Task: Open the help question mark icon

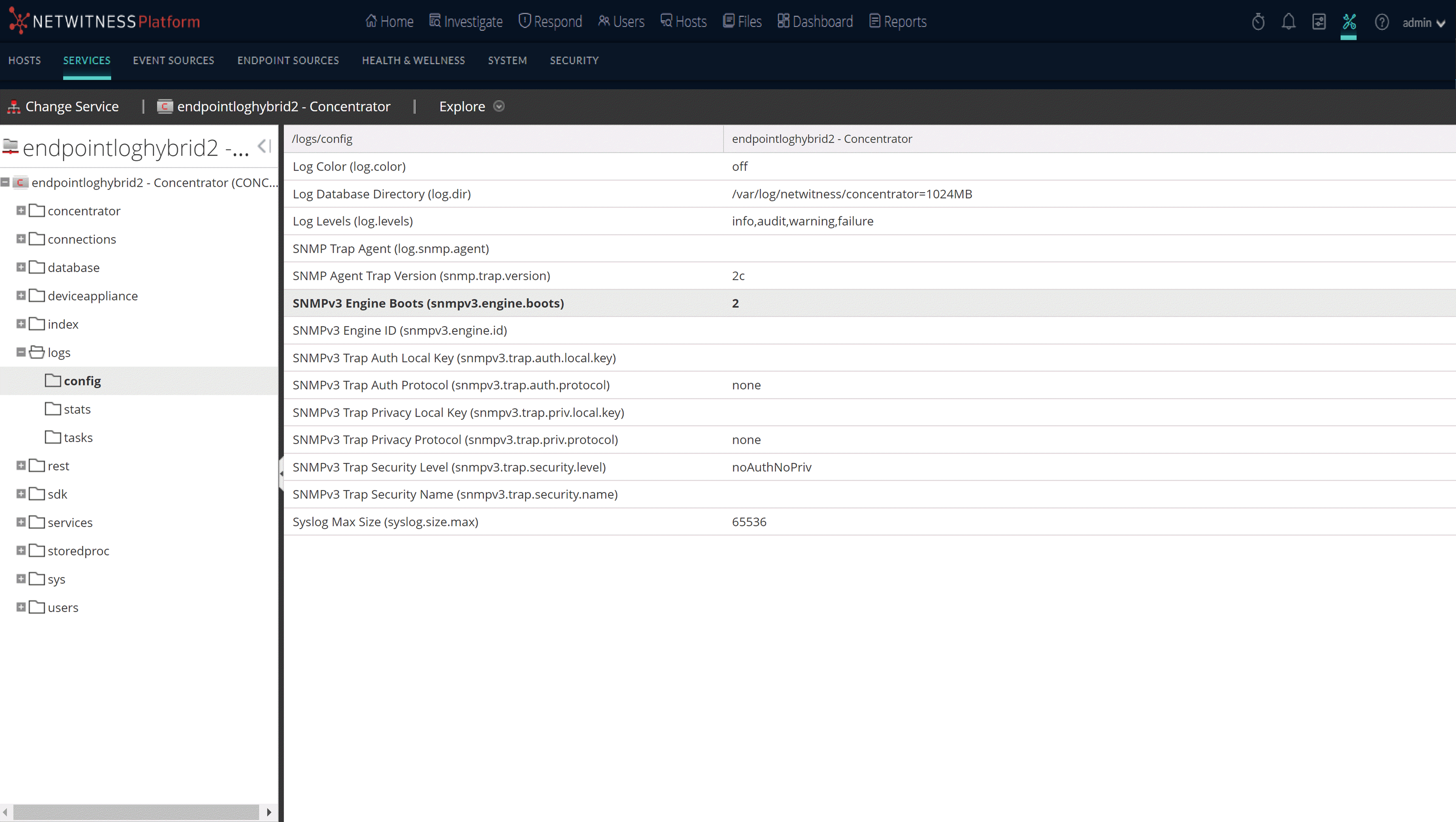Action: point(1381,21)
